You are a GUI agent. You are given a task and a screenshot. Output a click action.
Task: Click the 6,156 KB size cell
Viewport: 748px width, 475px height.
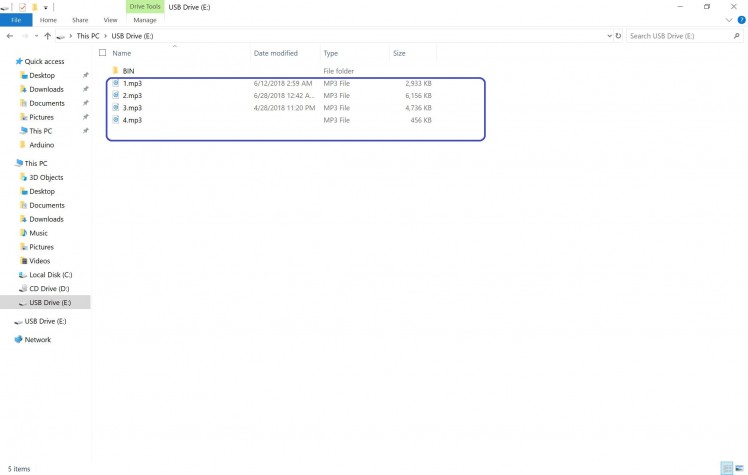(x=418, y=95)
